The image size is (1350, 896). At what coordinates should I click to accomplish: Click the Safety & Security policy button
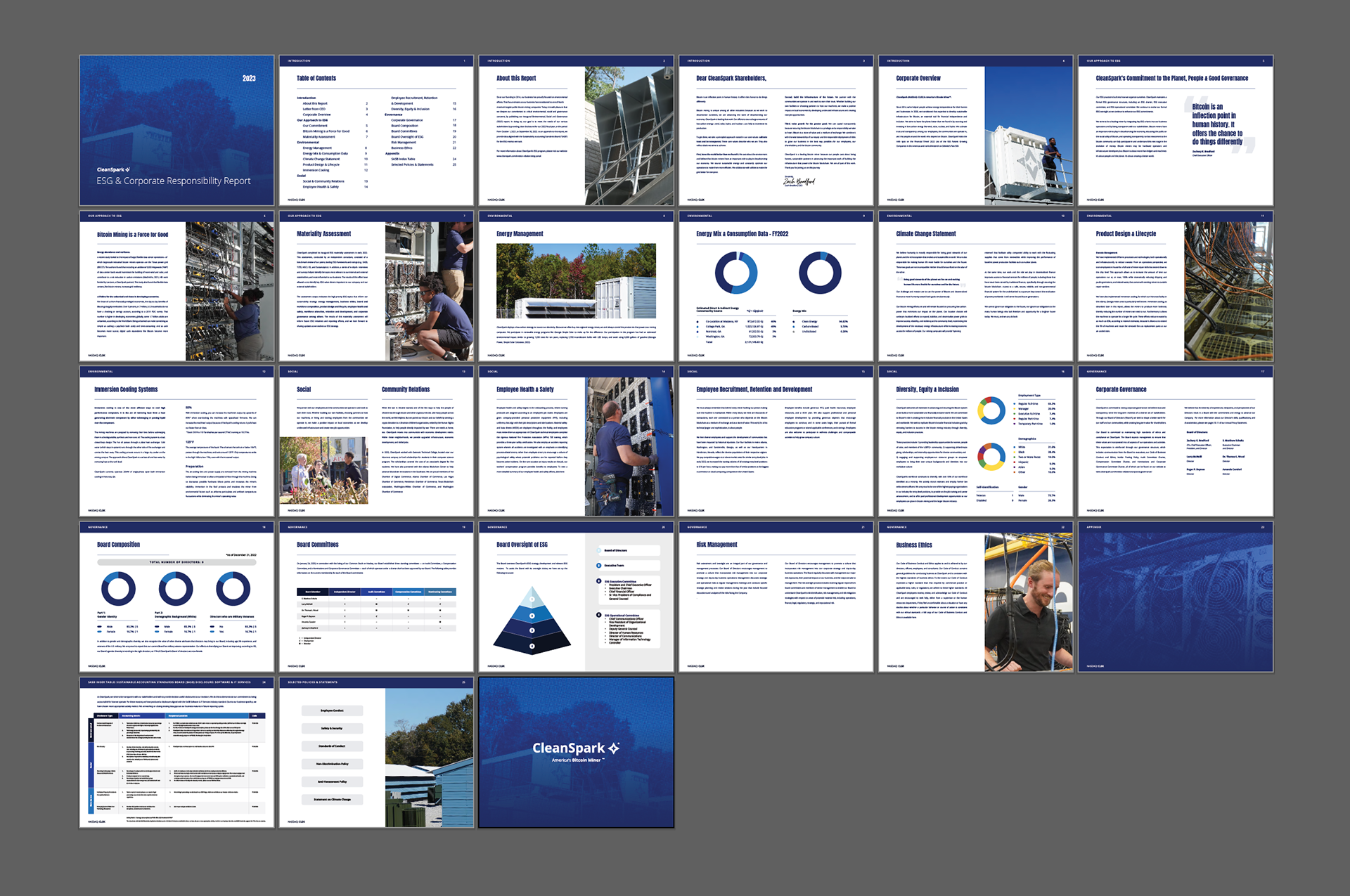(332, 728)
